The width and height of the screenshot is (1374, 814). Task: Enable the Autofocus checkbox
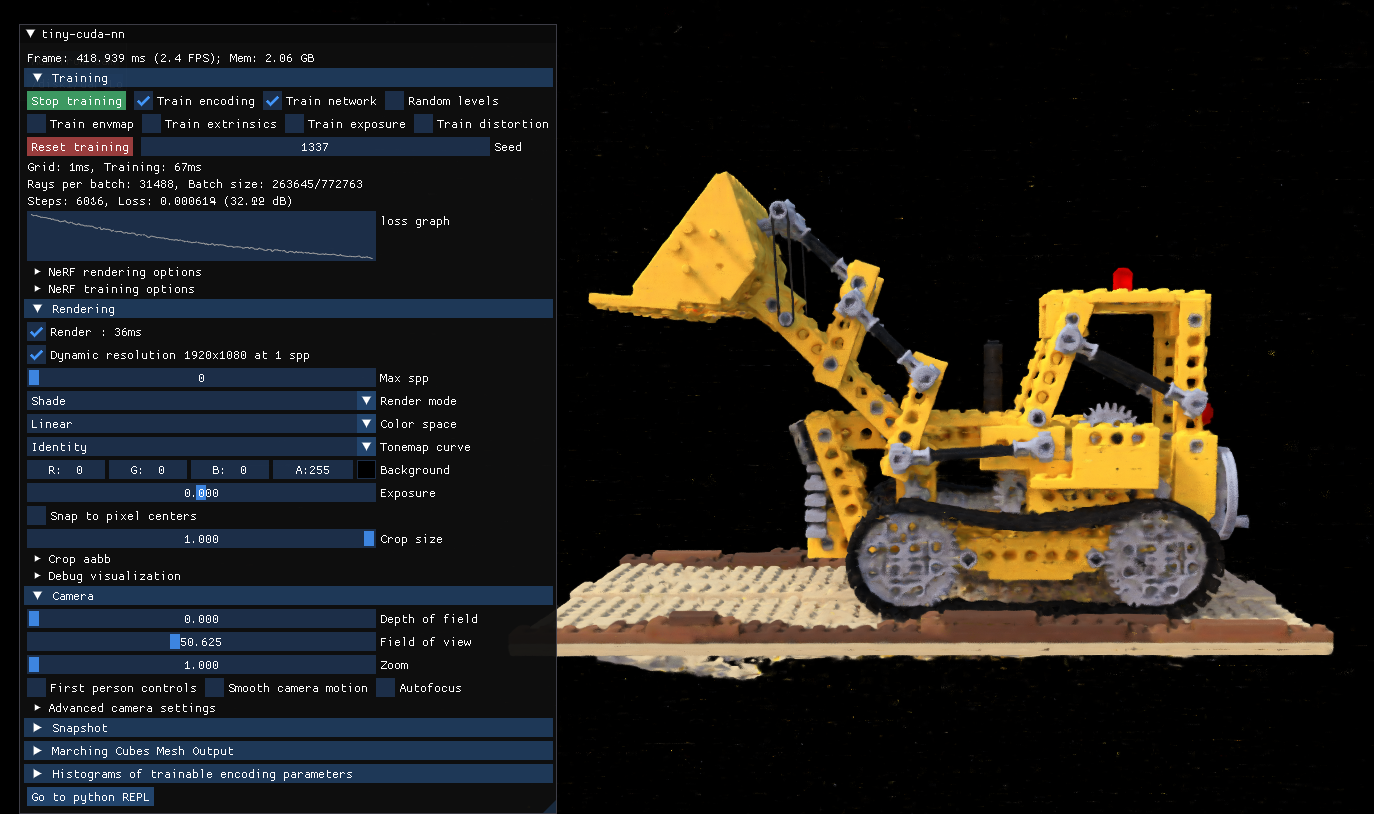(x=386, y=688)
